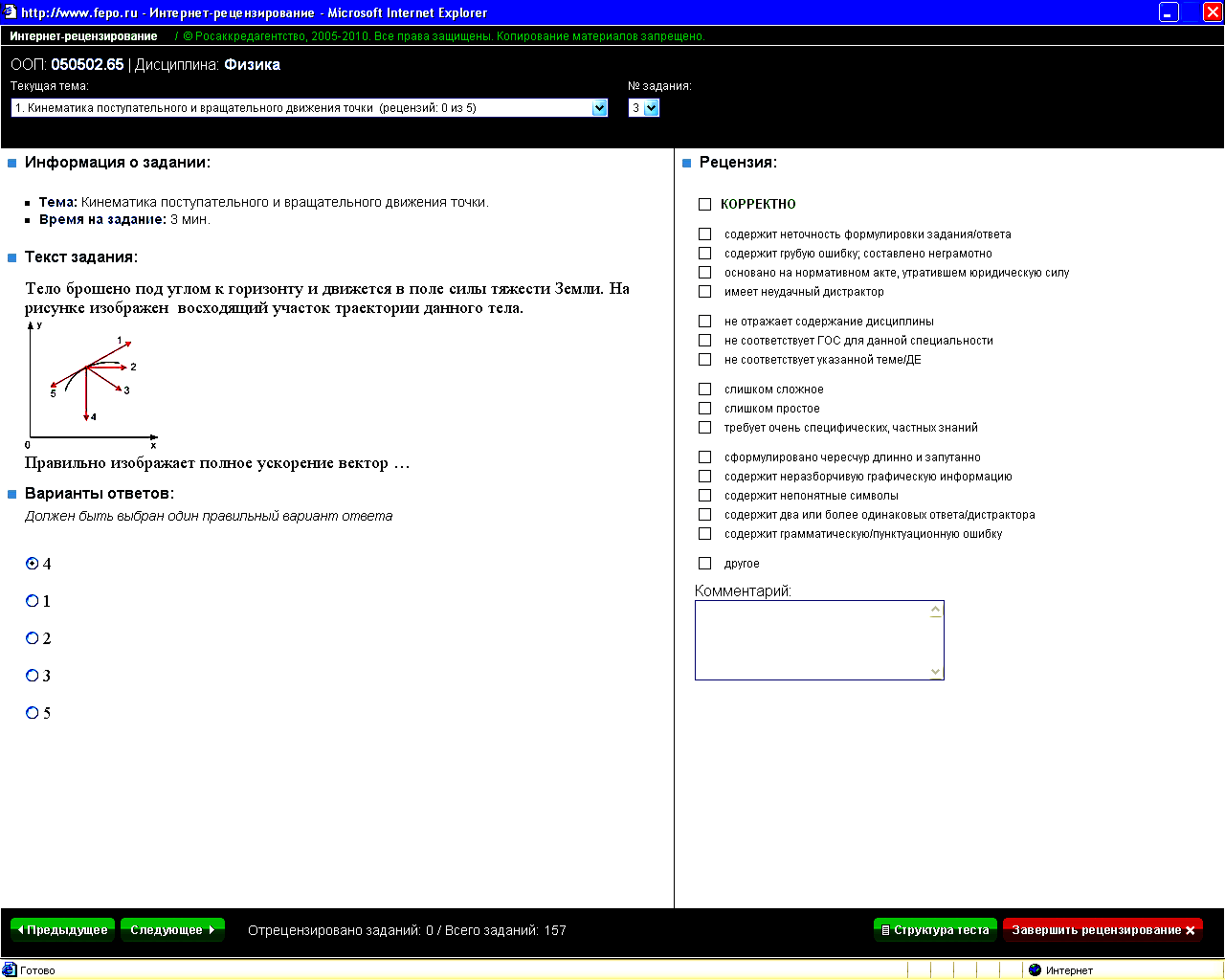Expand the task number dropdown

coord(644,108)
